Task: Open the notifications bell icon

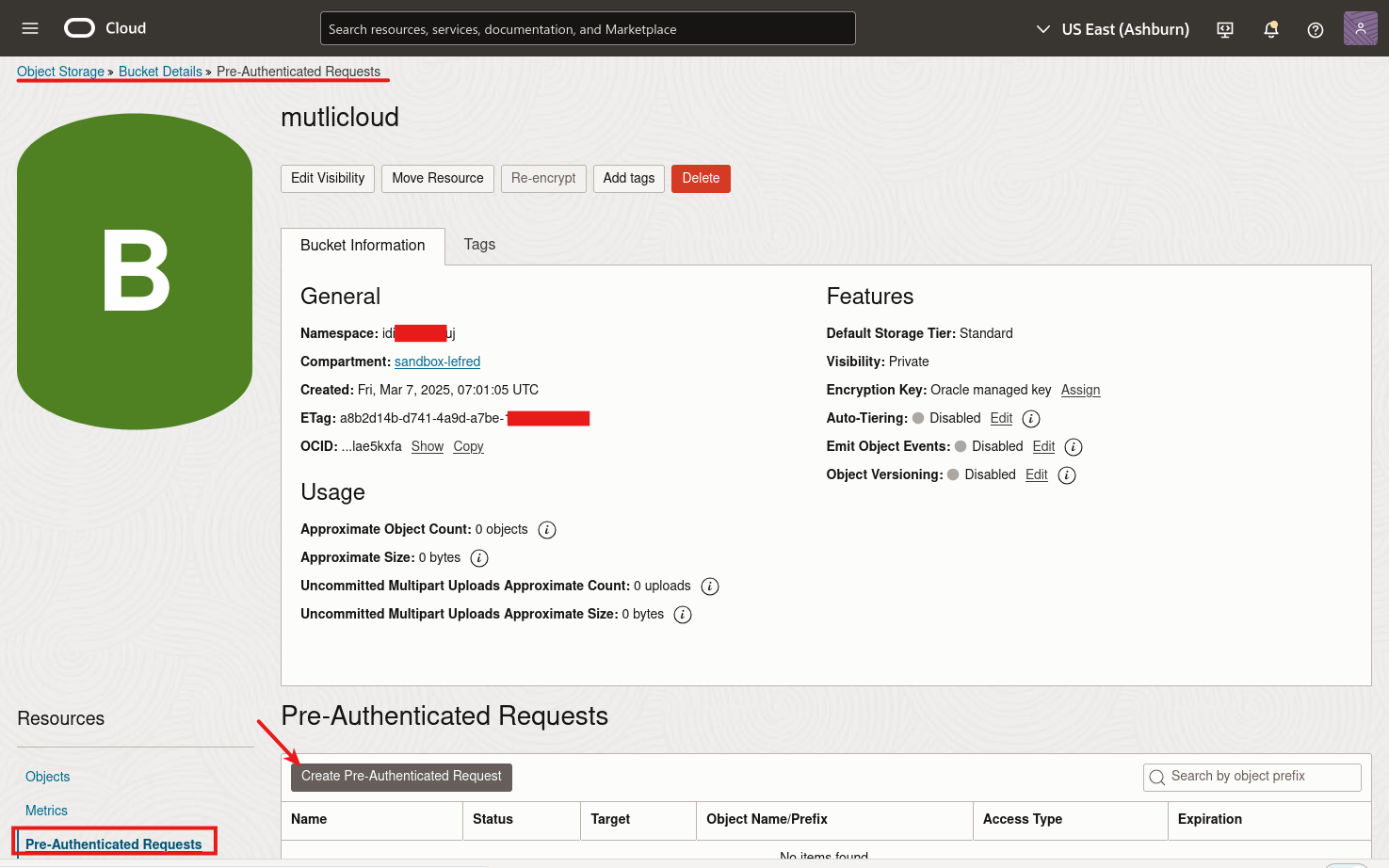Action: [x=1270, y=29]
